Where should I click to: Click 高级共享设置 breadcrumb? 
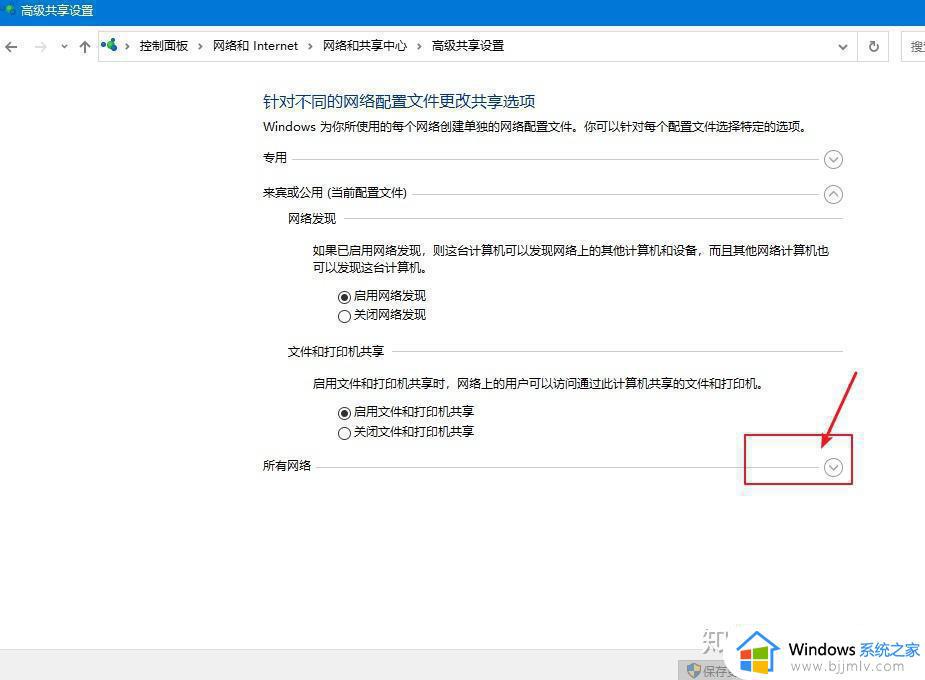pyautogui.click(x=468, y=46)
